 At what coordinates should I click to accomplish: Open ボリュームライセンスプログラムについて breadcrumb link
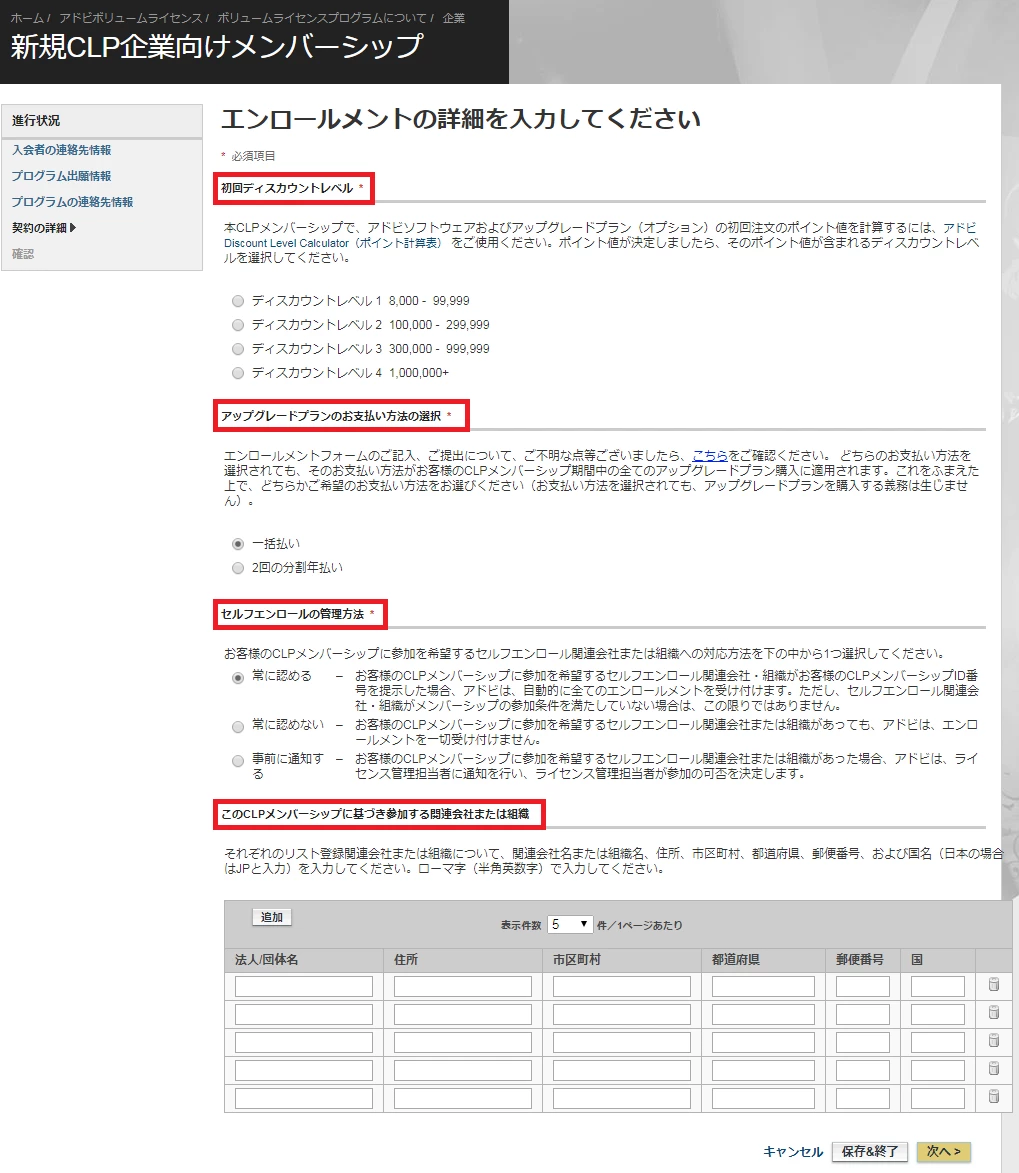point(322,18)
